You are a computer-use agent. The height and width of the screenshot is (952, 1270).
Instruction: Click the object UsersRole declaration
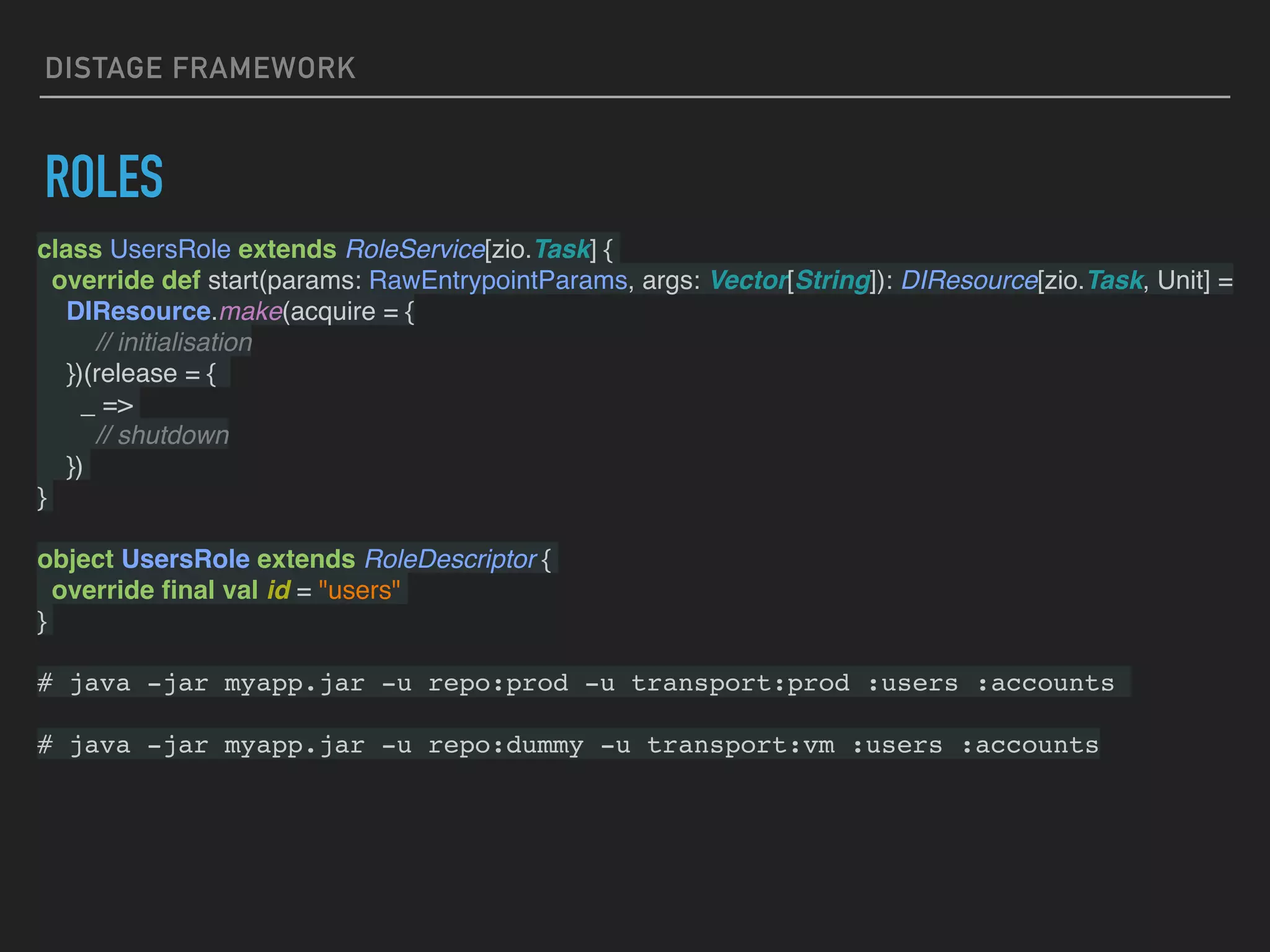[x=143, y=559]
